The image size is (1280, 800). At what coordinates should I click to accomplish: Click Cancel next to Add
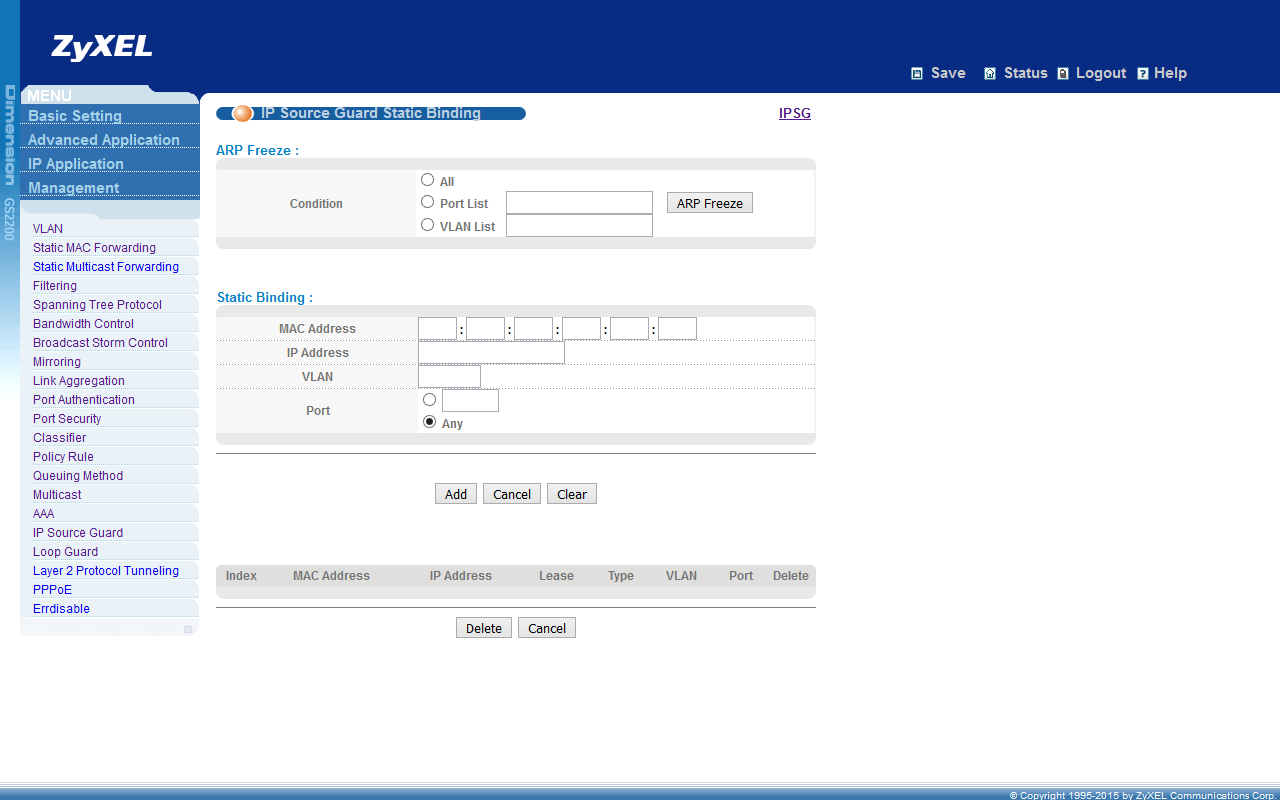[512, 494]
